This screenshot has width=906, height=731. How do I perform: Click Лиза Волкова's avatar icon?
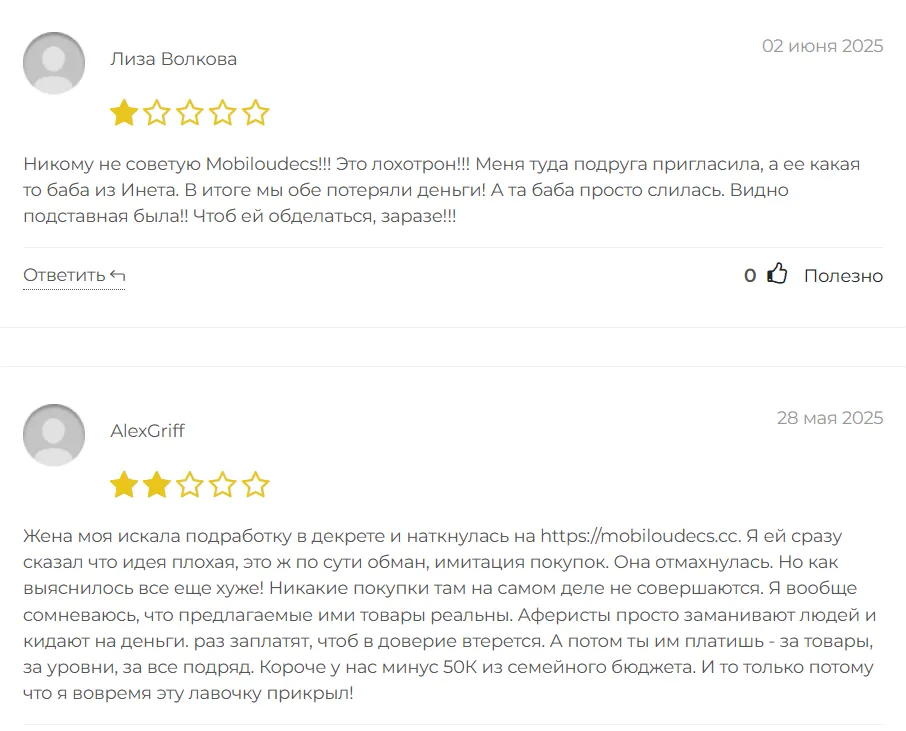[54, 63]
